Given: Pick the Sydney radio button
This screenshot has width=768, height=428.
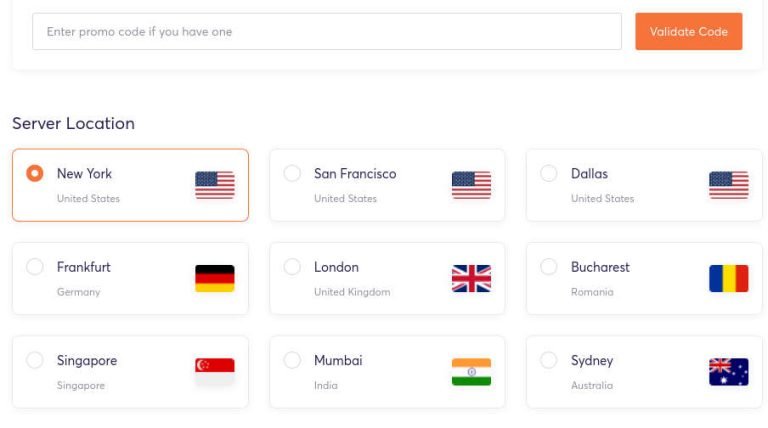Looking at the screenshot, I should click(x=549, y=360).
